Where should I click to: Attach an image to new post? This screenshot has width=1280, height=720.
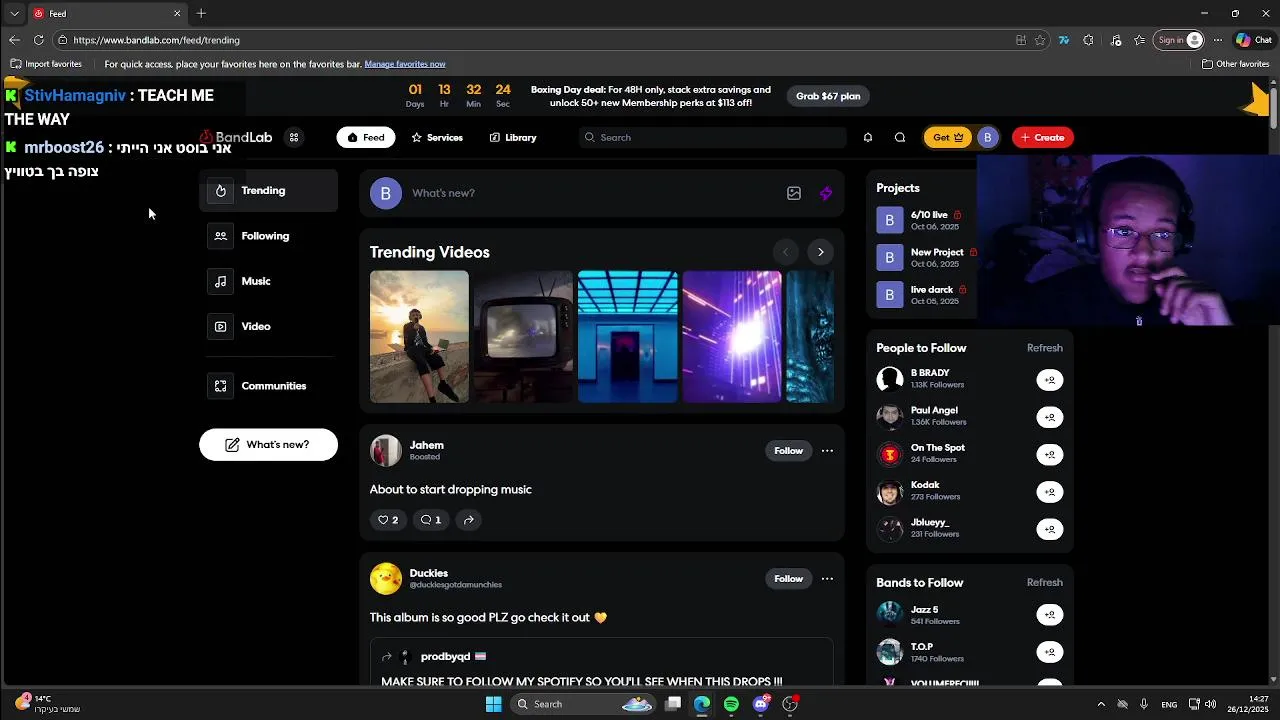pos(794,193)
